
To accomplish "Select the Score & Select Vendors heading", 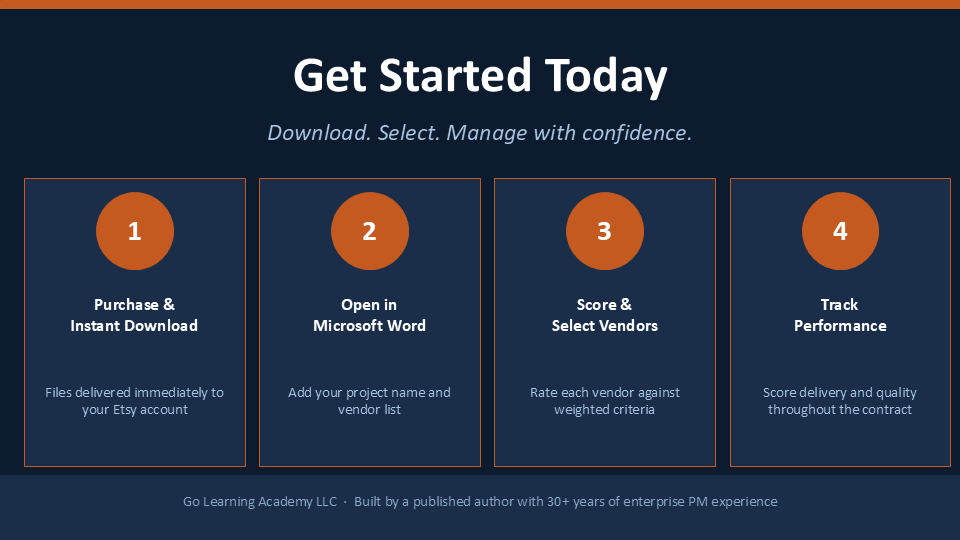I will (x=604, y=315).
